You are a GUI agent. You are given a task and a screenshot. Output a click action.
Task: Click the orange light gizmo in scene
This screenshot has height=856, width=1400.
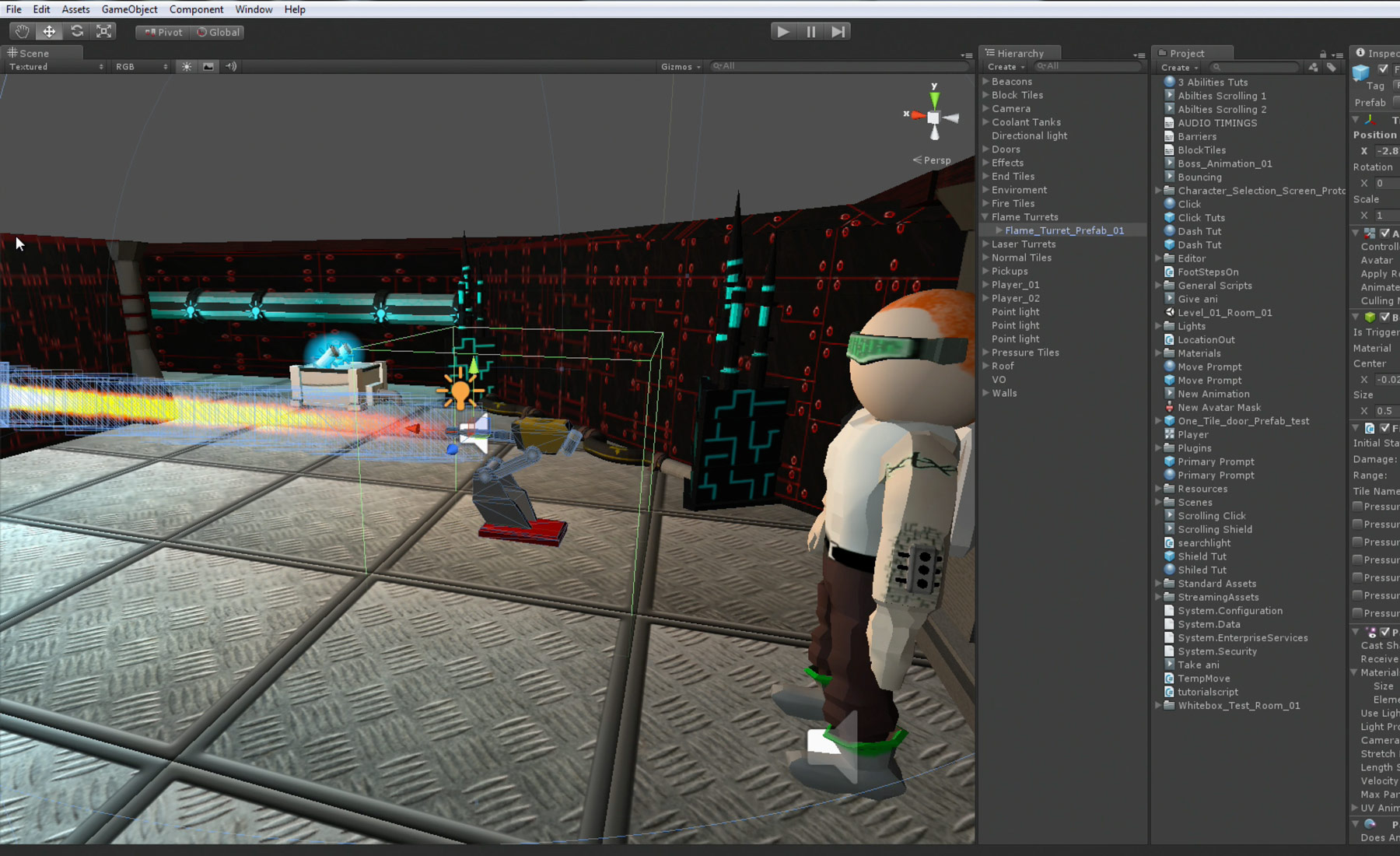click(x=460, y=392)
